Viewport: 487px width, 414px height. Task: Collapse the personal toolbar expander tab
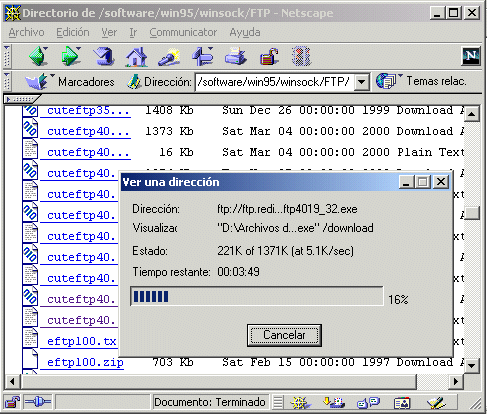(x=21, y=99)
